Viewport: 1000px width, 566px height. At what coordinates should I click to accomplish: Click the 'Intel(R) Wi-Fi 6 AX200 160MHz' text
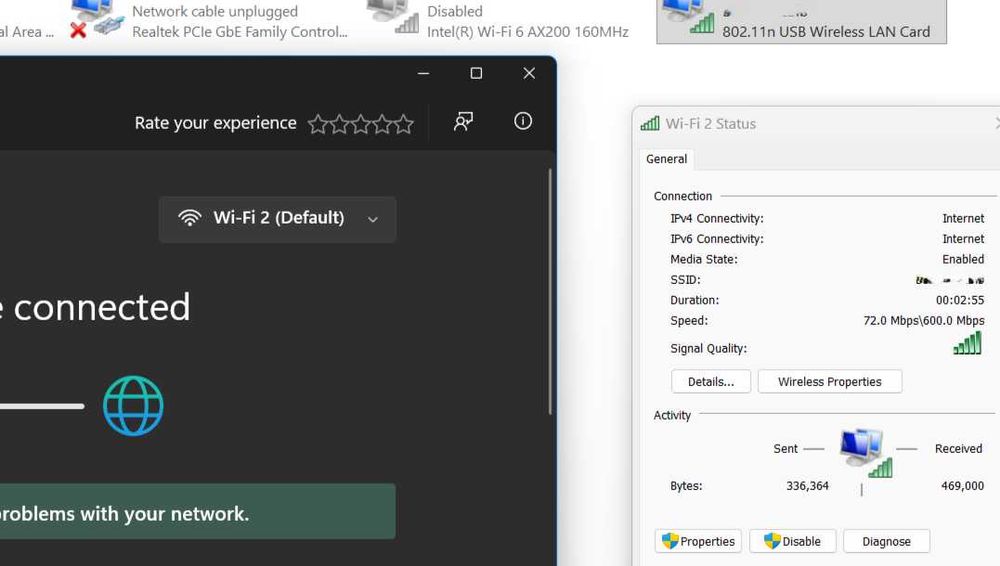pos(528,32)
